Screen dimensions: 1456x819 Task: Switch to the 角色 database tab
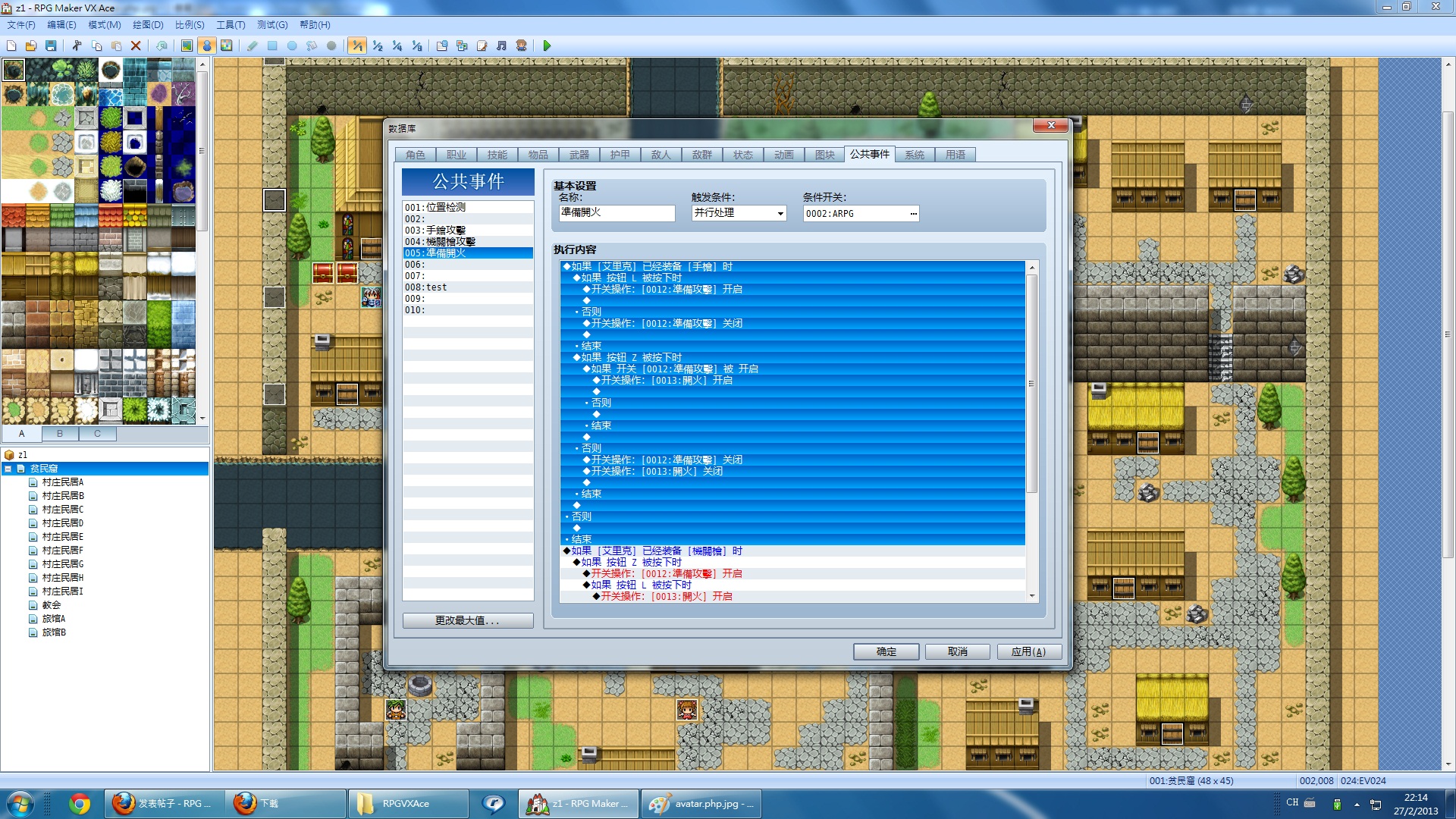[x=416, y=155]
